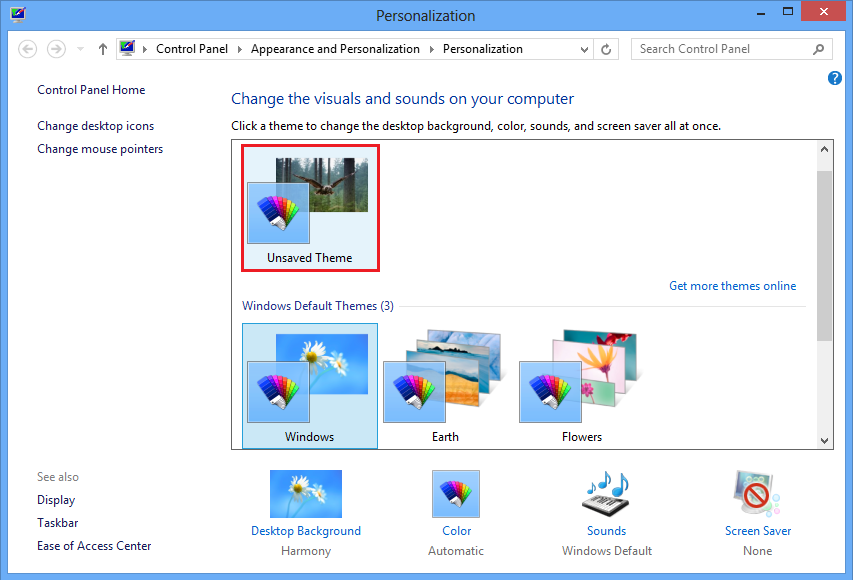Screen dimensions: 853x580
Task: Click the Desktop Background link
Action: [x=306, y=530]
